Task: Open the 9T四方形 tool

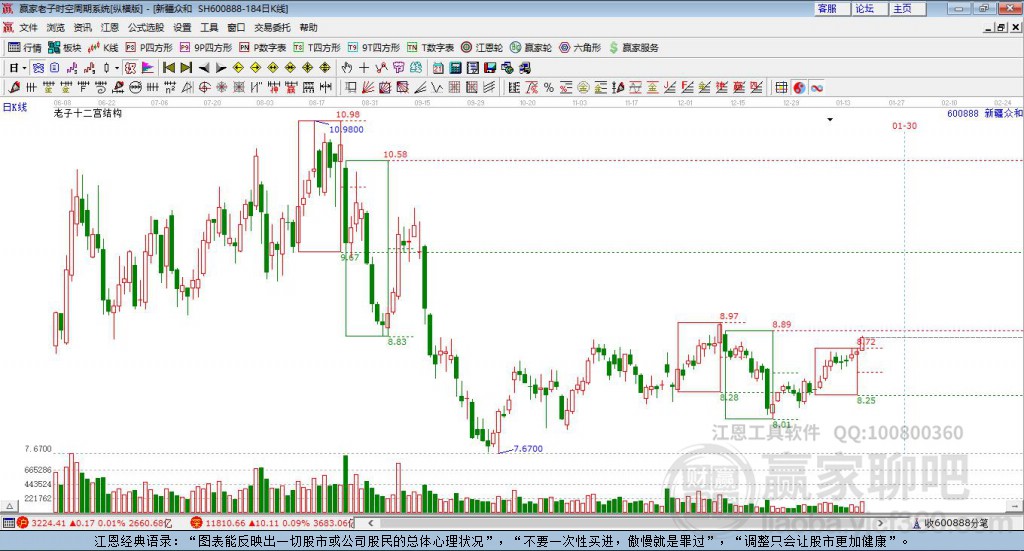Action: 374,48
